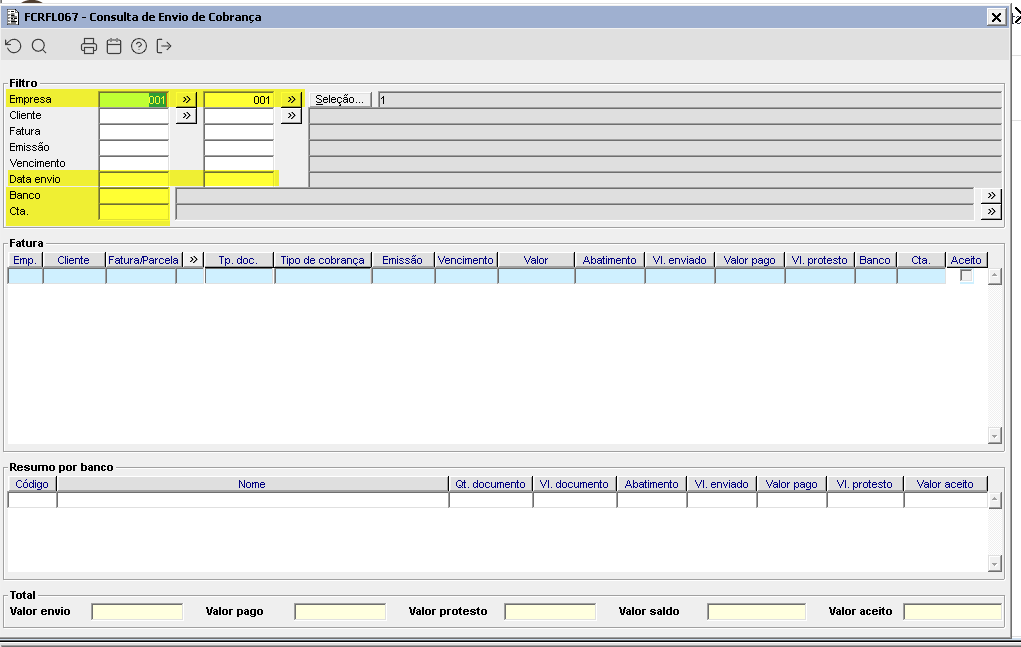Click the Emissão column header
Viewport: 1021px width, 647px height.
coord(402,260)
